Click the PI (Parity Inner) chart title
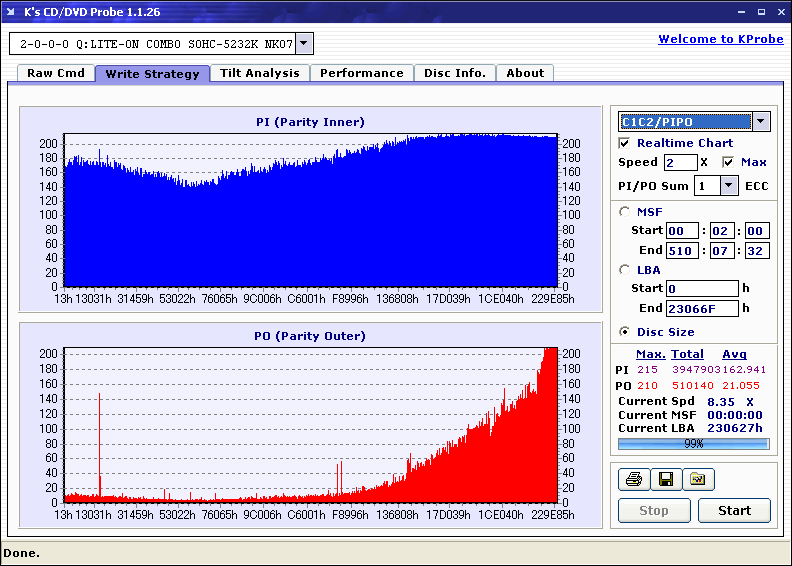Image resolution: width=792 pixels, height=566 pixels. tap(310, 122)
